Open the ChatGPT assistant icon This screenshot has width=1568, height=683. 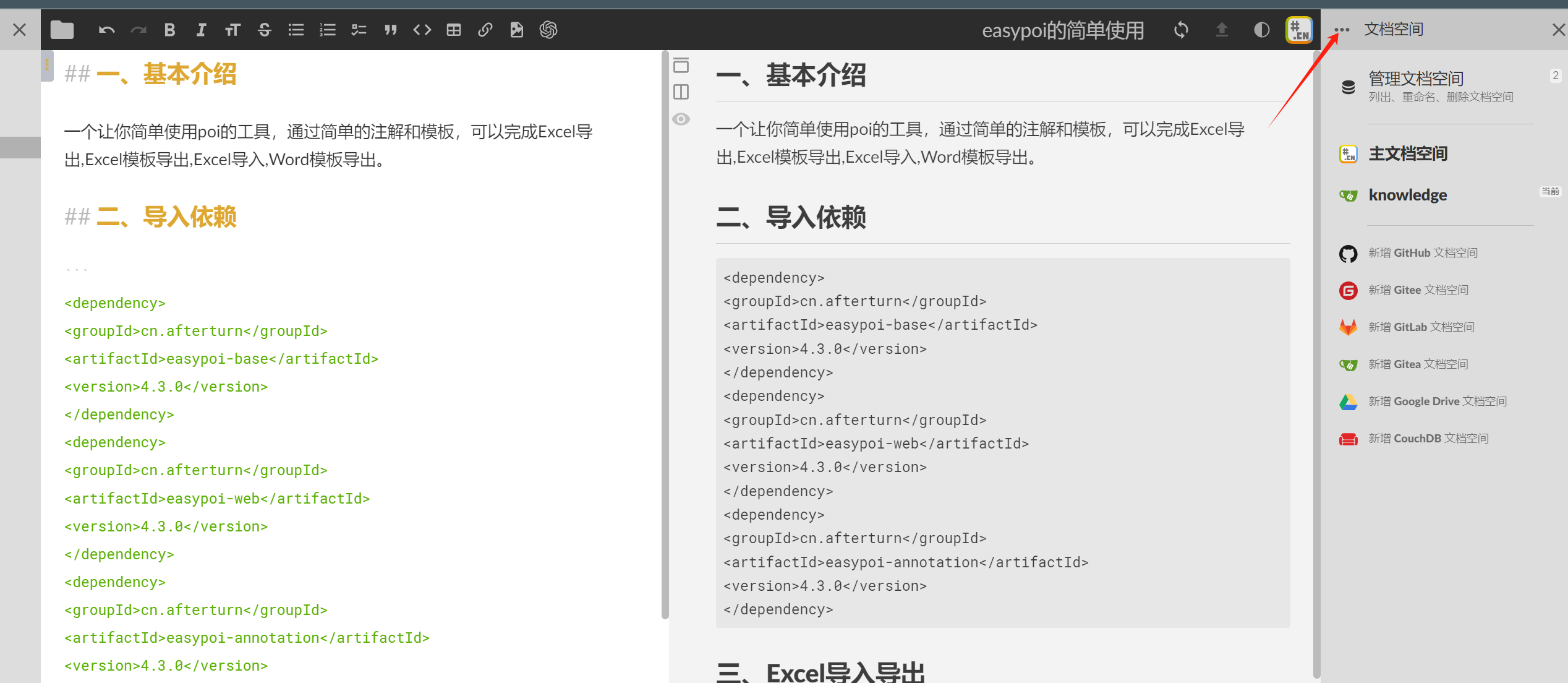(x=548, y=29)
